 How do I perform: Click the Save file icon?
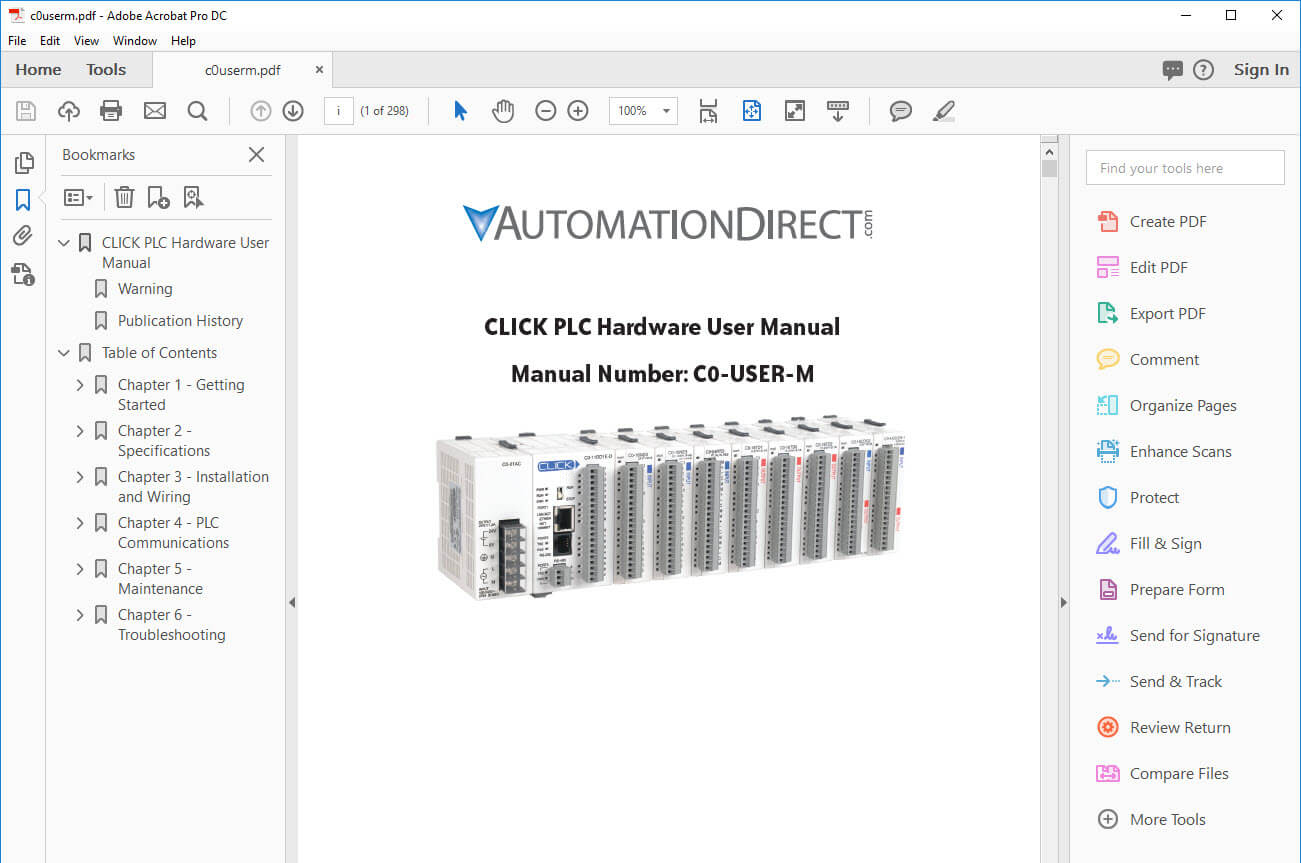[25, 111]
